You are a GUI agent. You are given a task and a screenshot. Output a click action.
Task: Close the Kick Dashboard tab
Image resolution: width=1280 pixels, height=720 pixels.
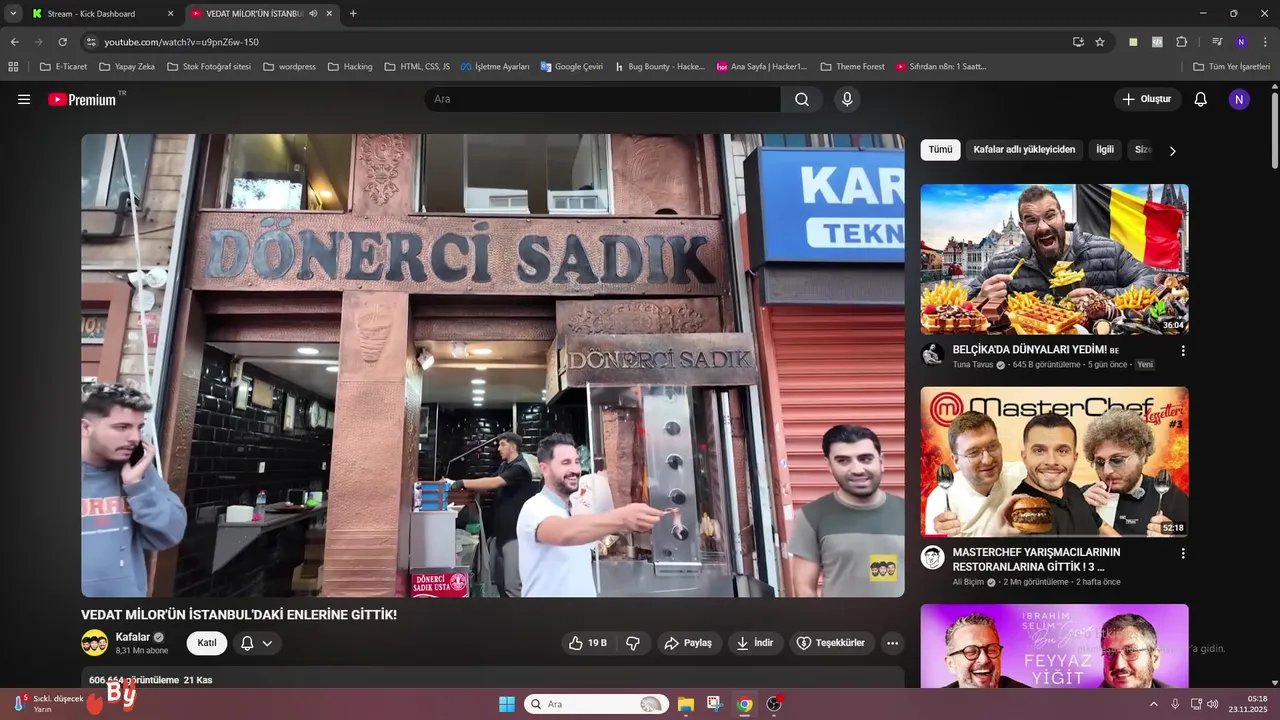tap(170, 13)
